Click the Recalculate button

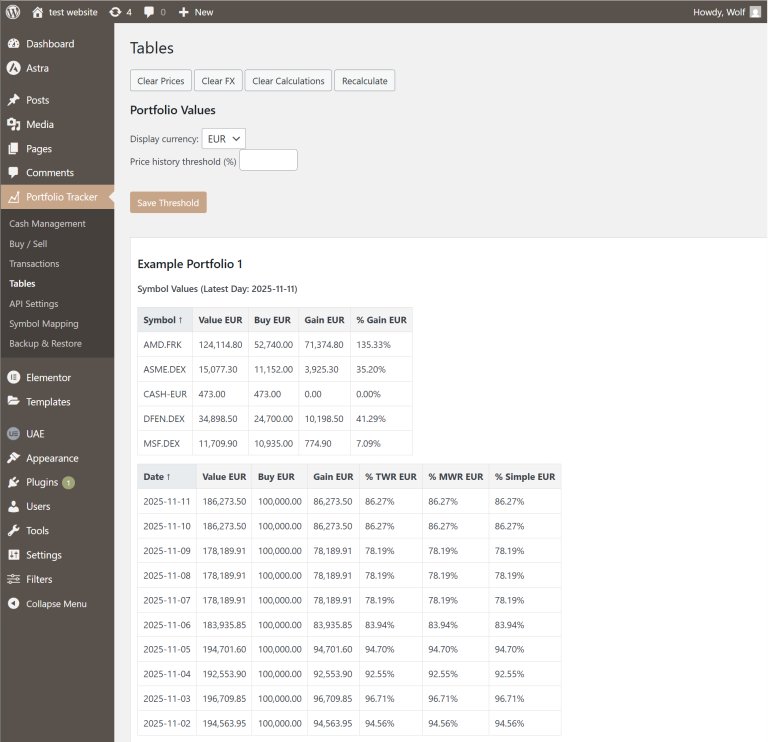[365, 81]
